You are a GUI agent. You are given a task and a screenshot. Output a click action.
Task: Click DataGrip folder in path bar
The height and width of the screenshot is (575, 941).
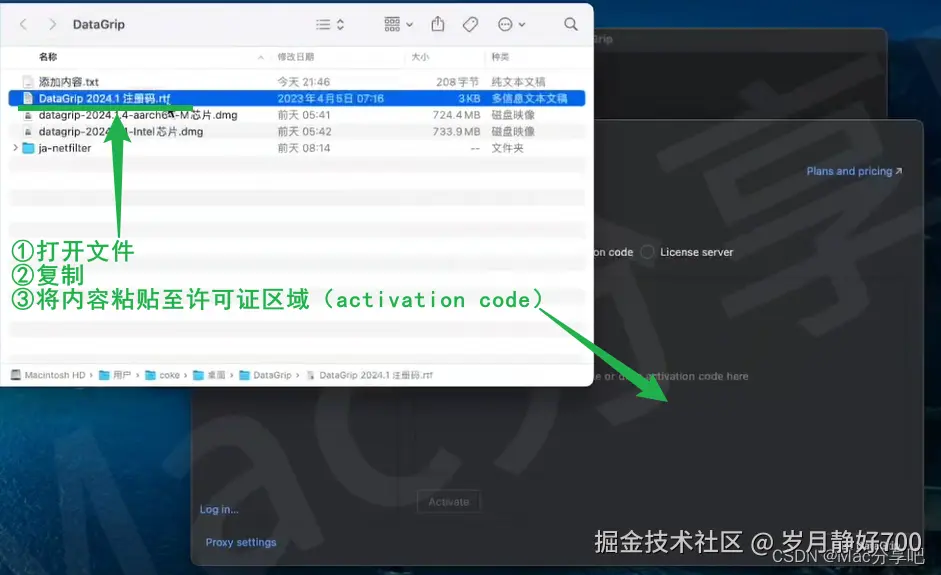point(265,375)
